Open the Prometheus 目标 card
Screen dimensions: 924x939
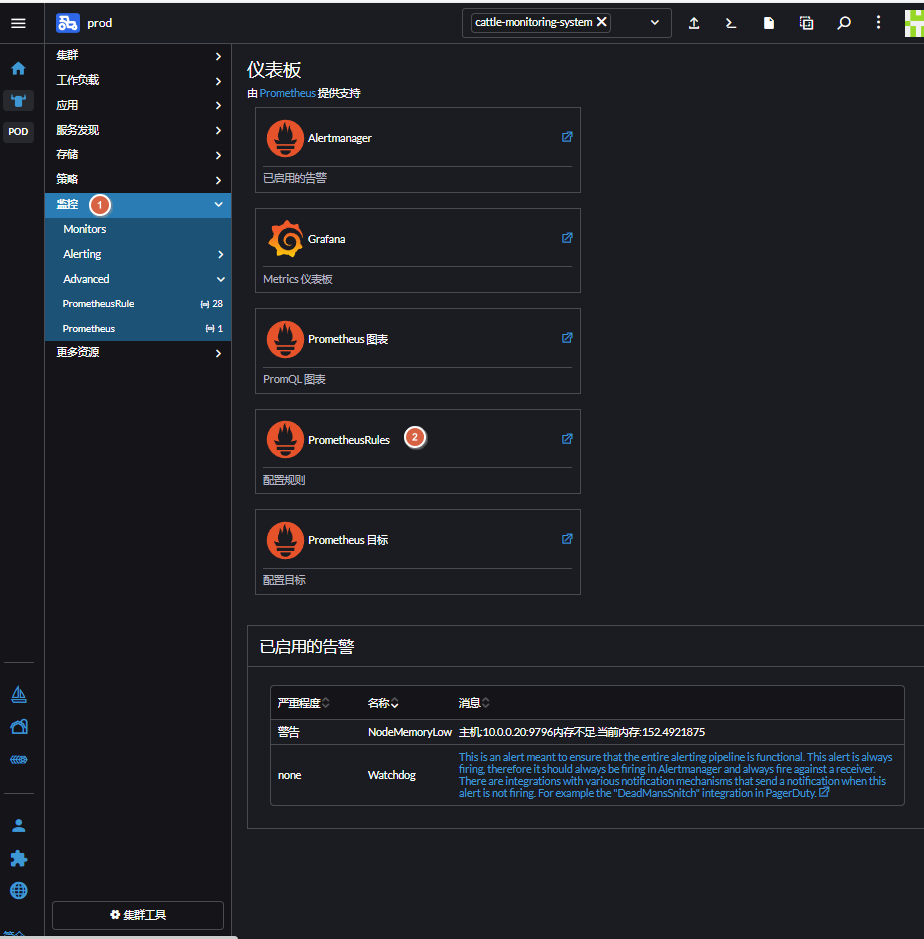417,552
